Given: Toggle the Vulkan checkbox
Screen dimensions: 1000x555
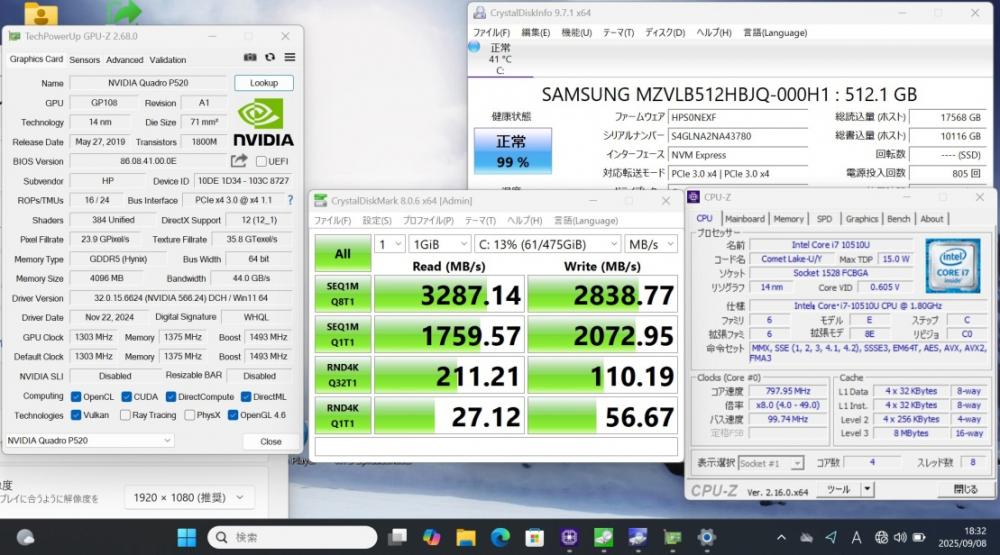Looking at the screenshot, I should point(76,415).
